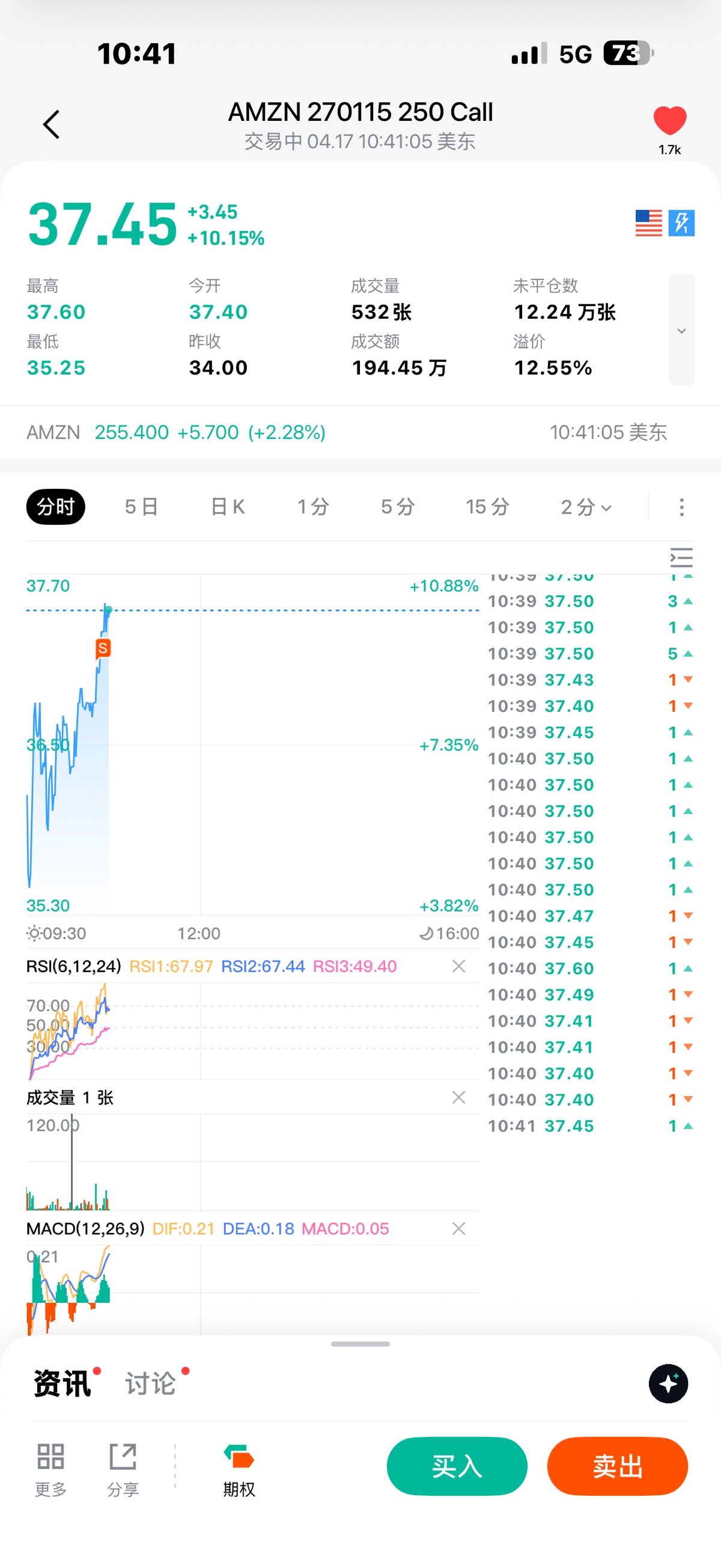Close the 成交量 volume indicator panel

point(459,1097)
